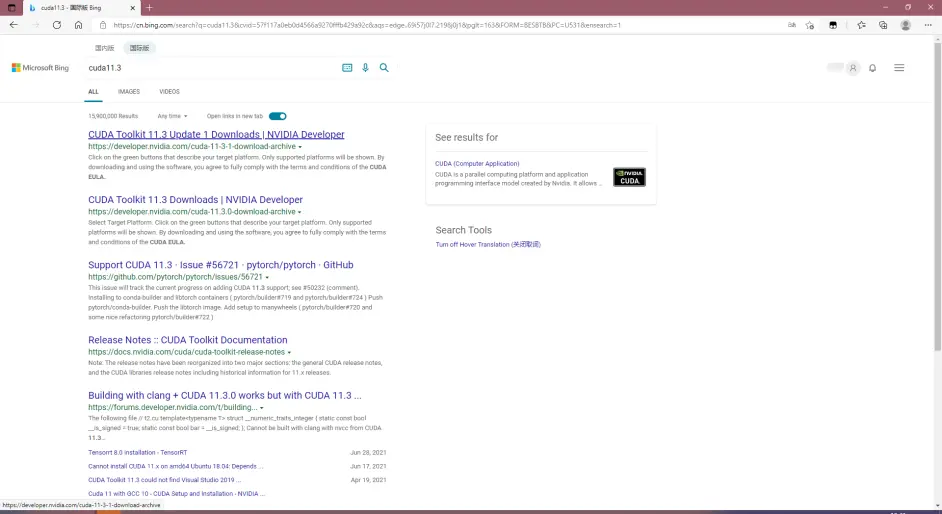Click the Microsoft Bing logo

click(40, 68)
